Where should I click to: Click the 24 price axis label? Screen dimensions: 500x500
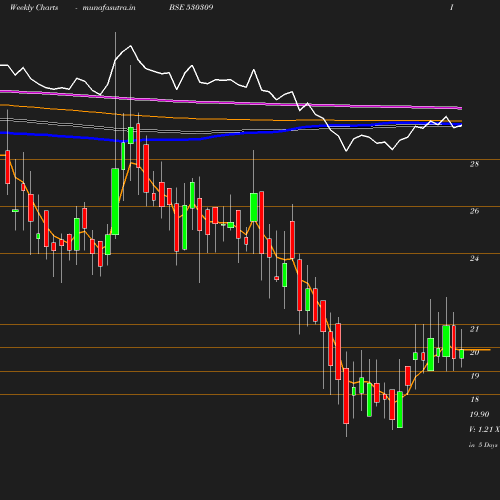tap(474, 258)
